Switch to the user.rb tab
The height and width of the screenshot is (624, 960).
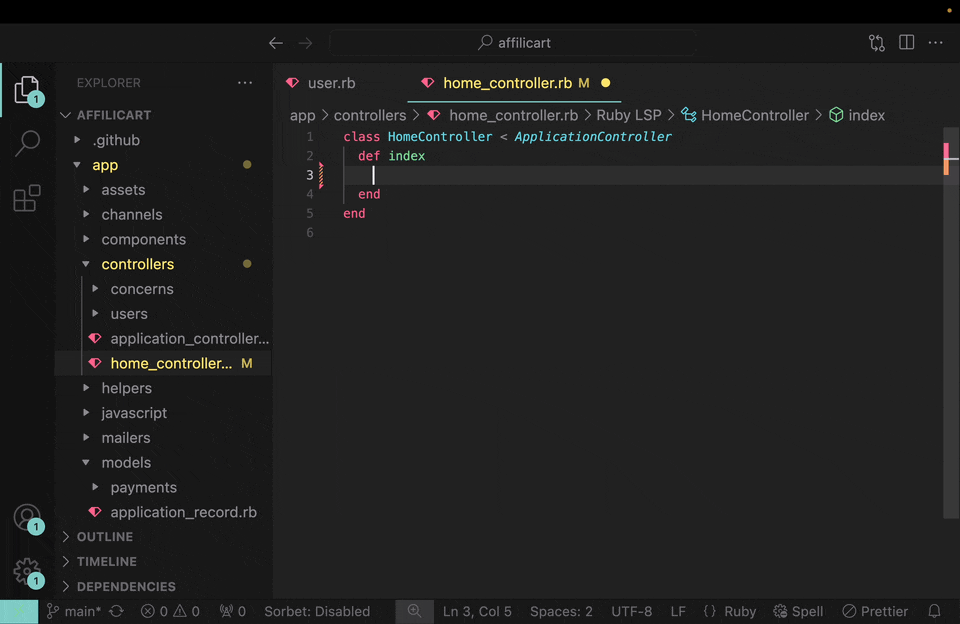click(330, 83)
